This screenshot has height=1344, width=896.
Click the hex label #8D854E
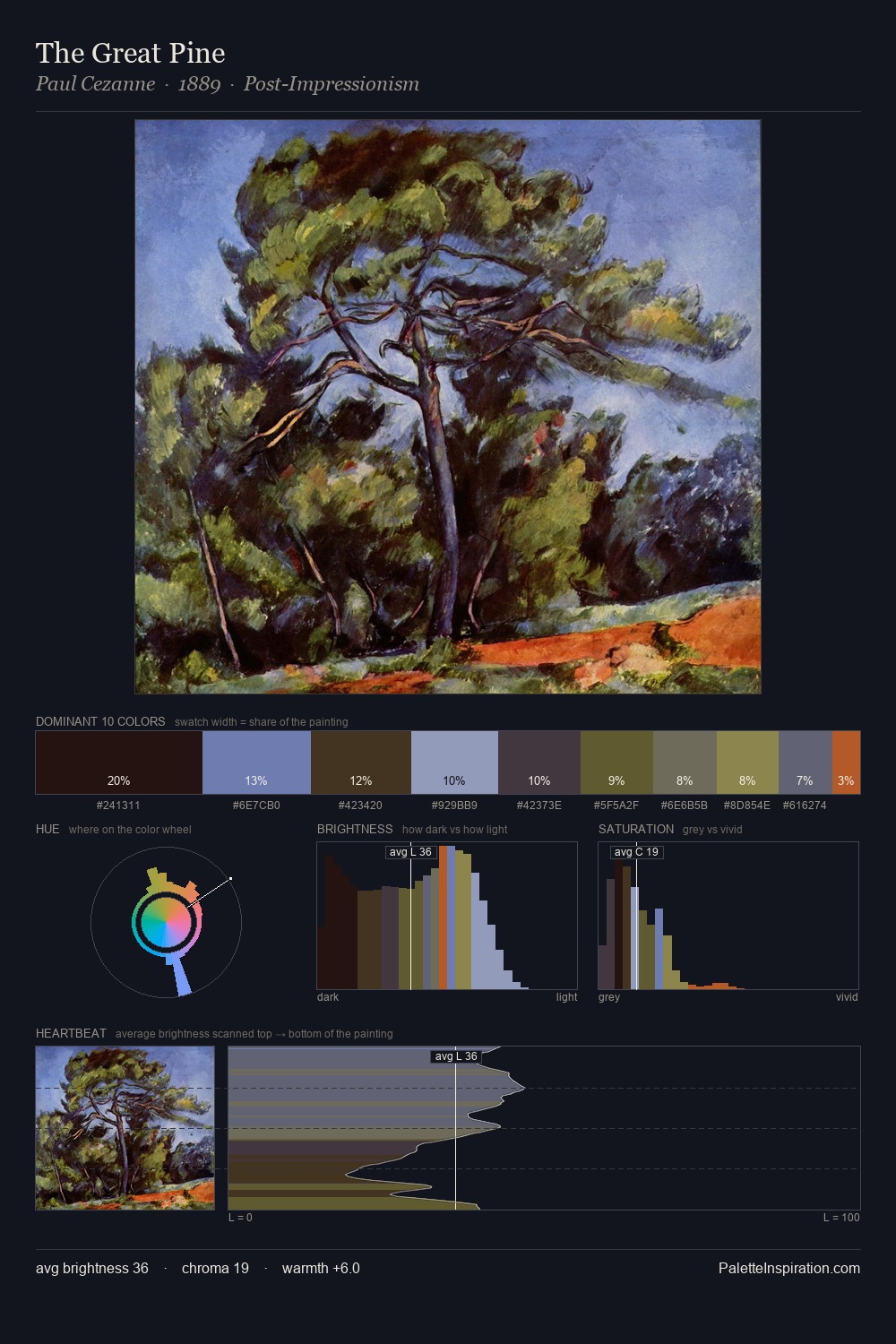pyautogui.click(x=747, y=806)
